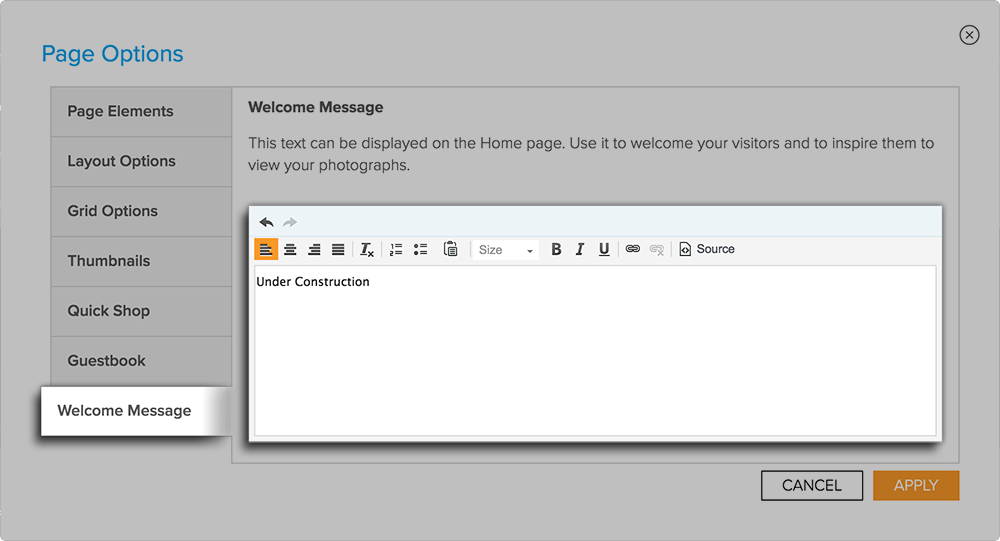Switch to Source view
The height and width of the screenshot is (541, 1000).
pos(707,249)
